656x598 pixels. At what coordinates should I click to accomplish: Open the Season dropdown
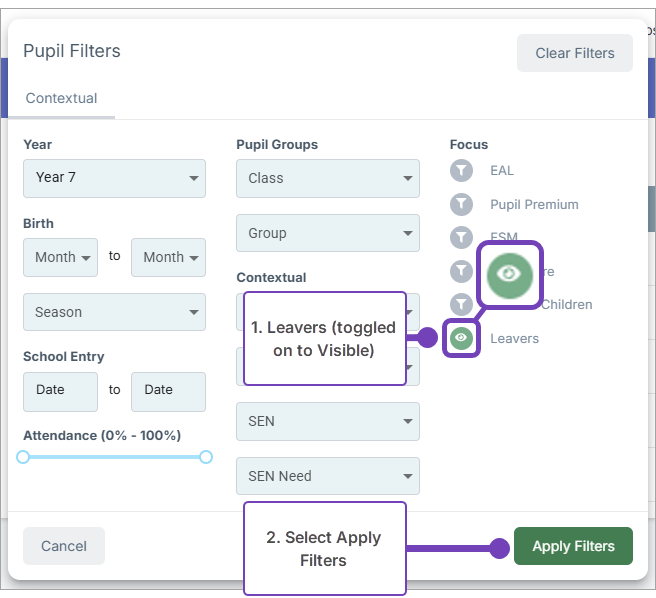tap(114, 312)
